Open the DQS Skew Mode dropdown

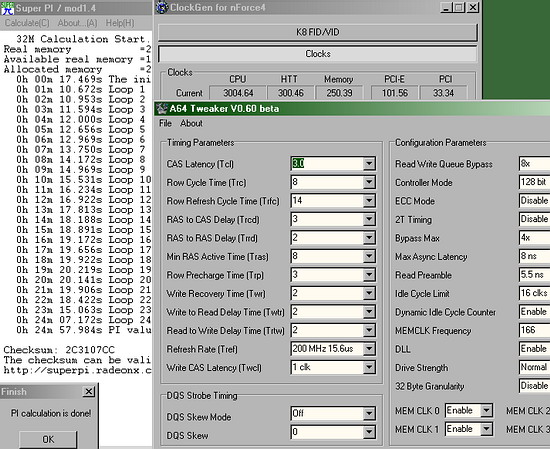369,414
